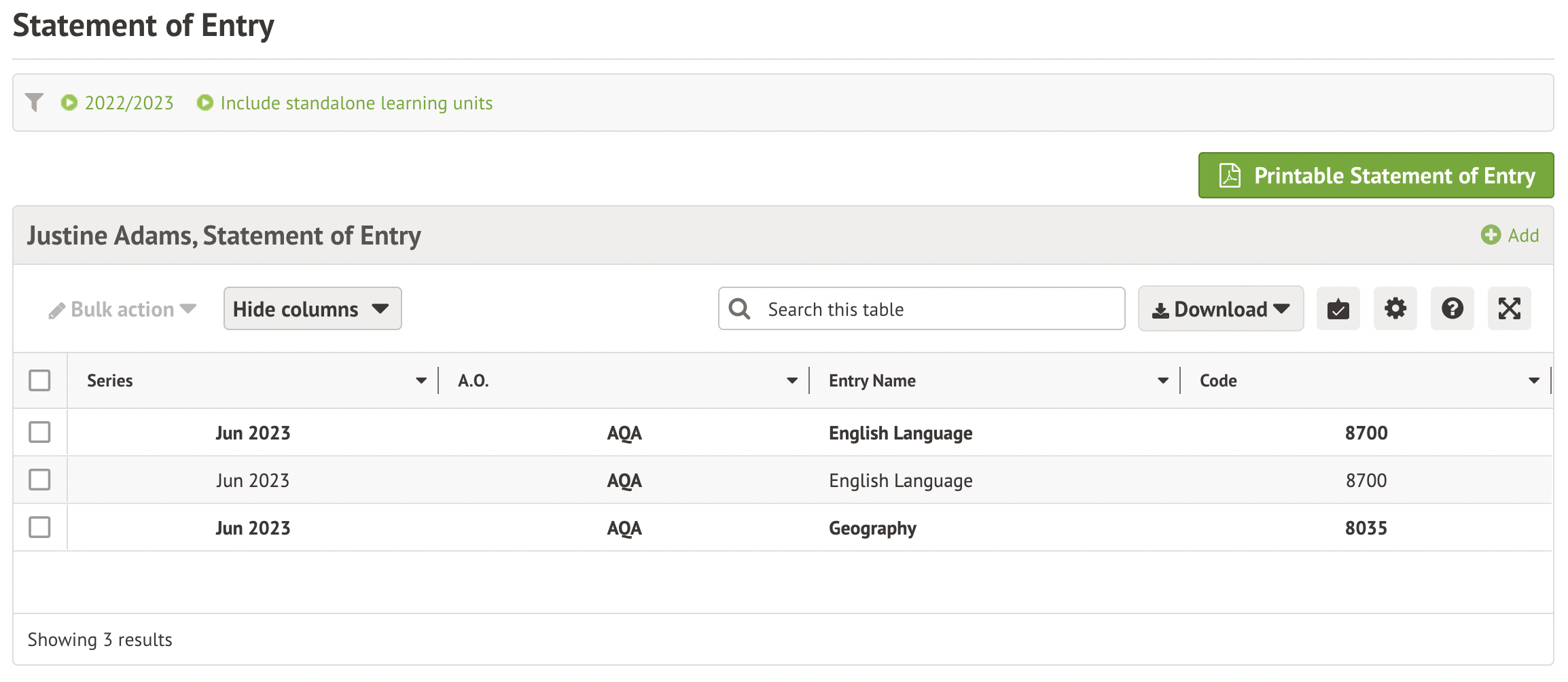Click Printable Statement of Entry button
This screenshot has height=682, width=1568.
click(1376, 176)
